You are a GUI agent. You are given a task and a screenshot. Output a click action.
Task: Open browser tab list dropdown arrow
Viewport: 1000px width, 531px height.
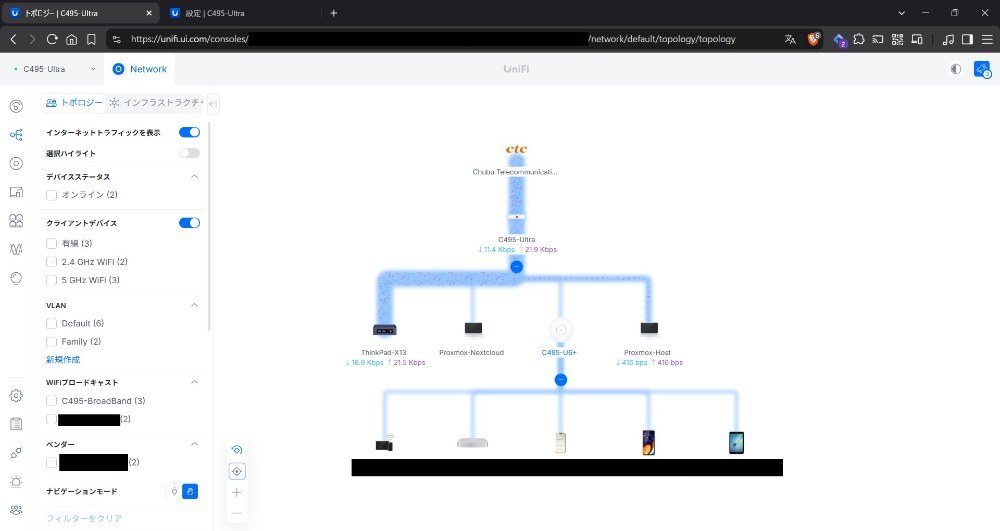pos(901,13)
